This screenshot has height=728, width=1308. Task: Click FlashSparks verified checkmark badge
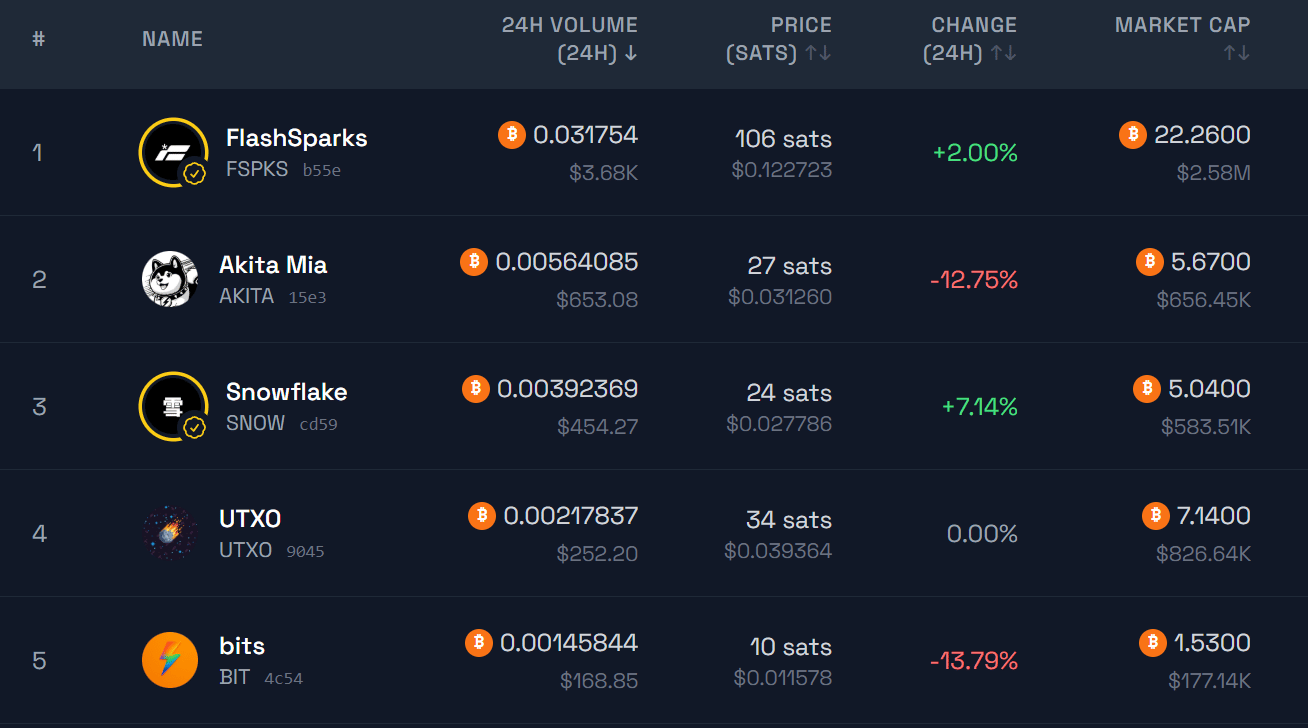(194, 174)
